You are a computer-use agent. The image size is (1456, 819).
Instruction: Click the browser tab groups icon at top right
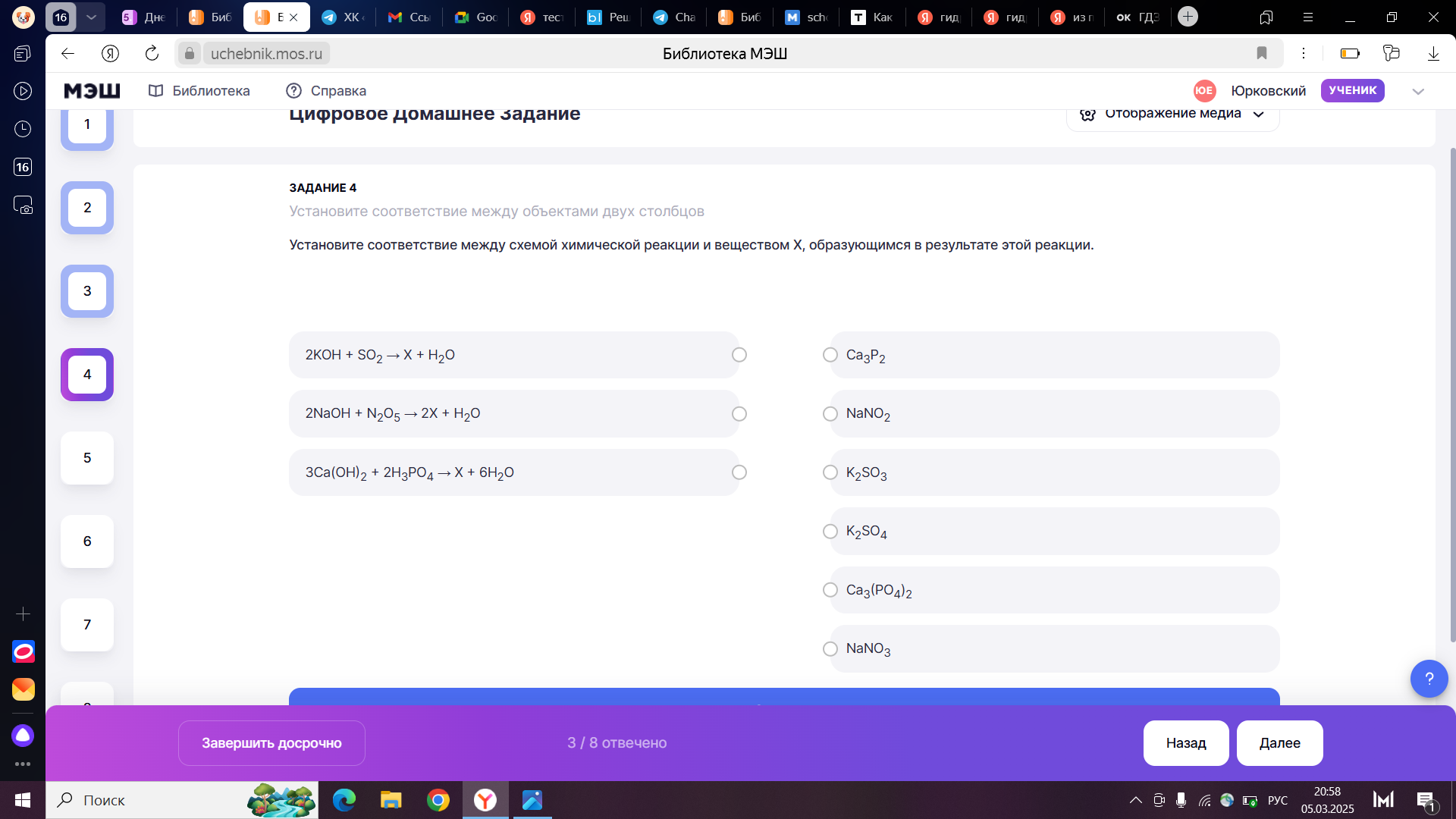click(x=1266, y=17)
